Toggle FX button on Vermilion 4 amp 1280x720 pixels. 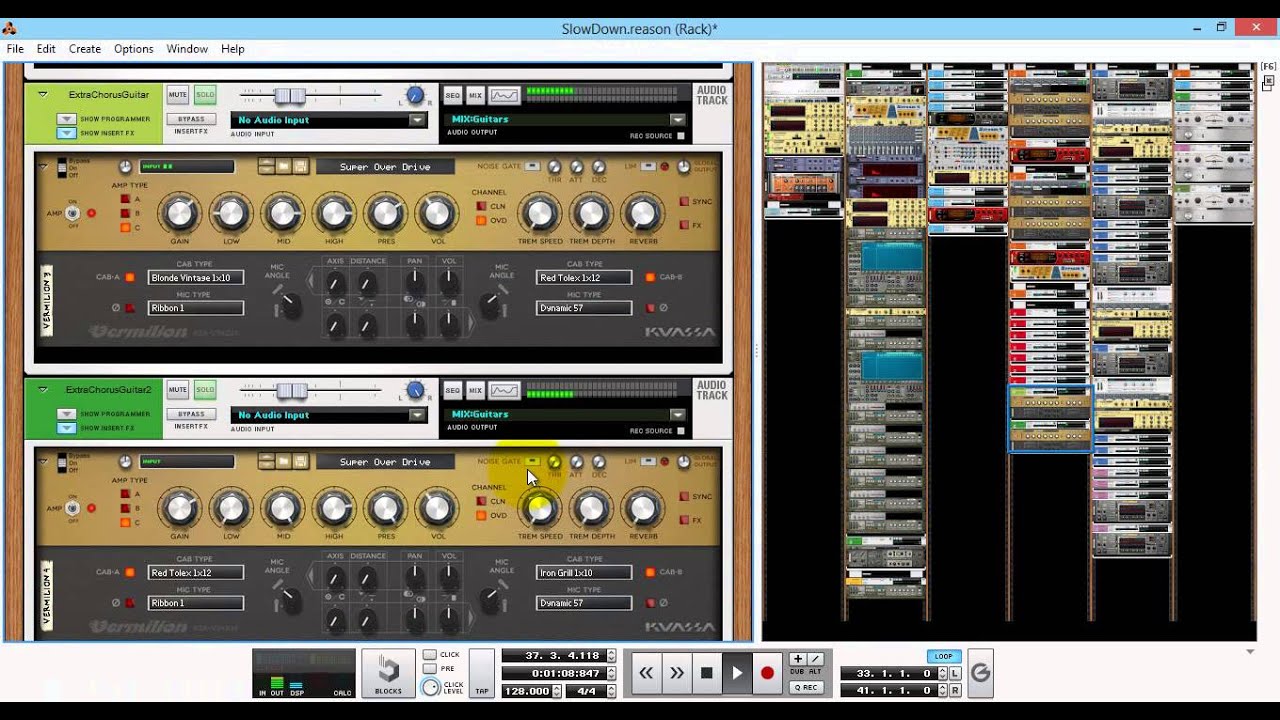click(x=685, y=520)
